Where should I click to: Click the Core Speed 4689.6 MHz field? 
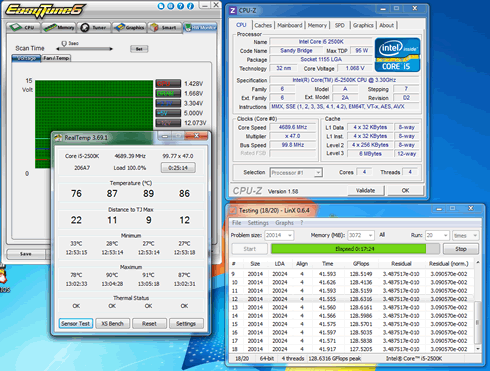(293, 127)
